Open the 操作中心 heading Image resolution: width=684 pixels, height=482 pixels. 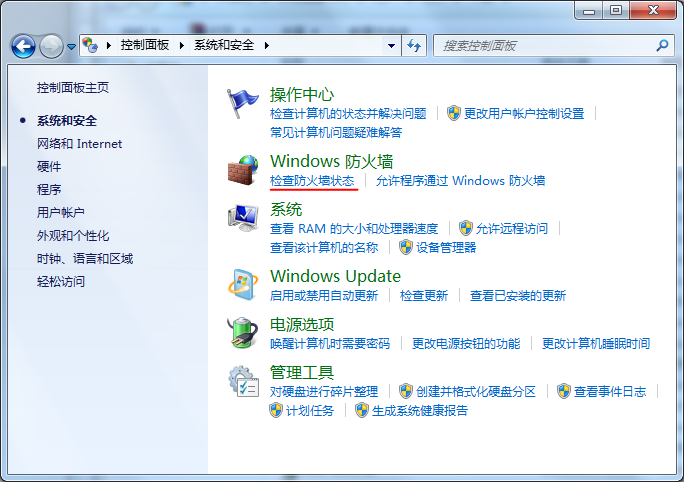(x=302, y=94)
